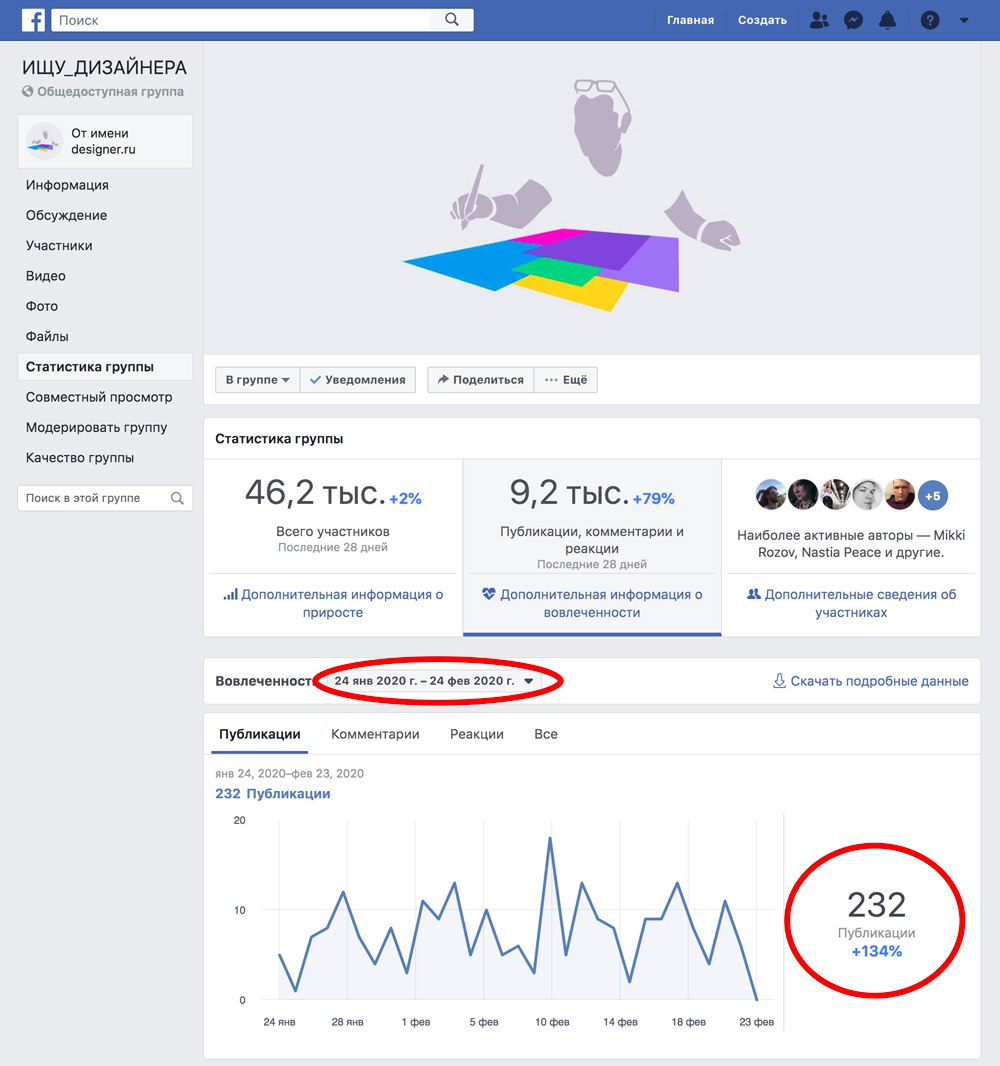Open 'Участники' in group sidebar
Viewport: 1000px width, 1066px height.
click(59, 245)
